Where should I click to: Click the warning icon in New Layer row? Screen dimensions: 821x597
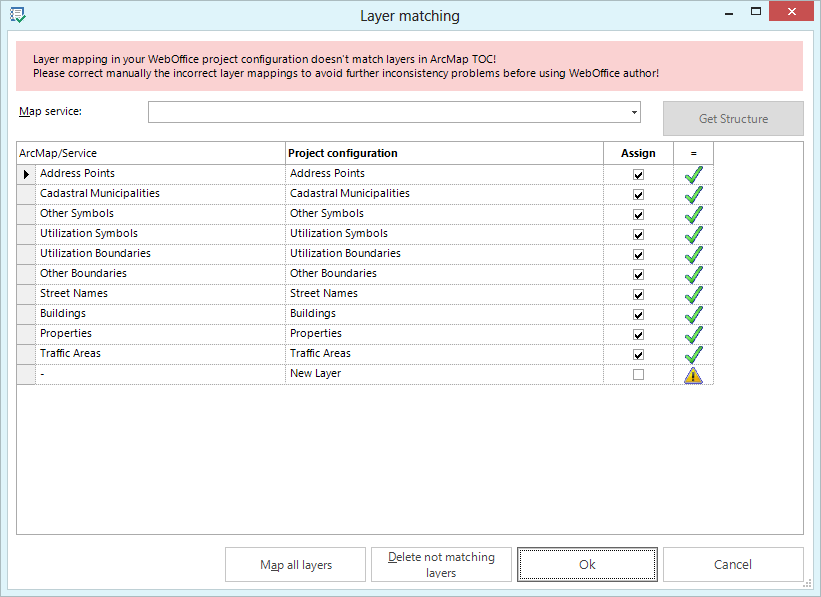[x=693, y=375]
